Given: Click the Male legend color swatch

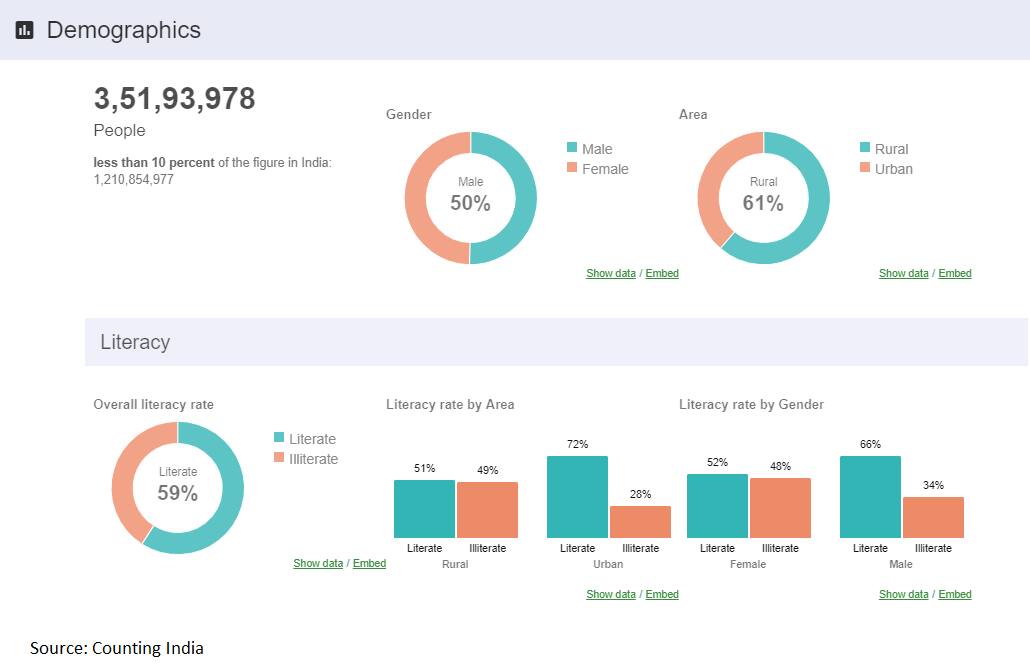Looking at the screenshot, I should (x=572, y=148).
